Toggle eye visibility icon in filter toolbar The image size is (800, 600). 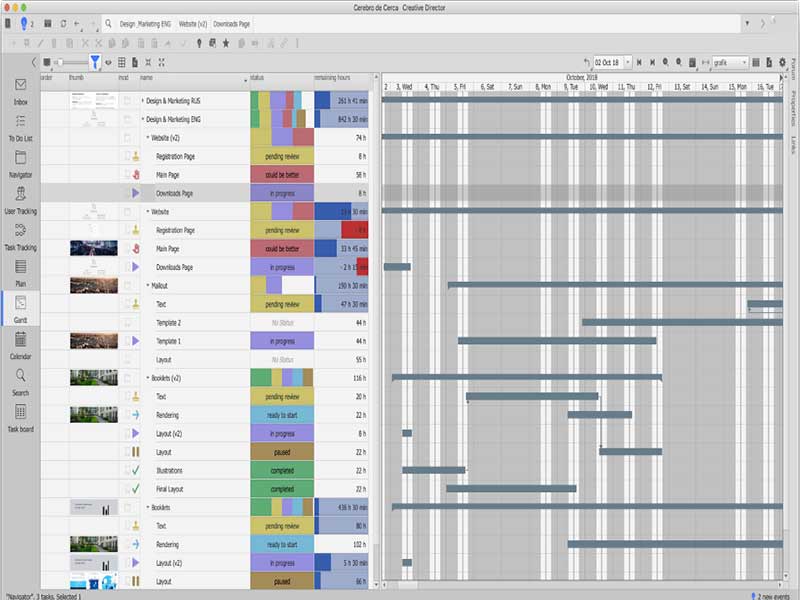[x=108, y=62]
